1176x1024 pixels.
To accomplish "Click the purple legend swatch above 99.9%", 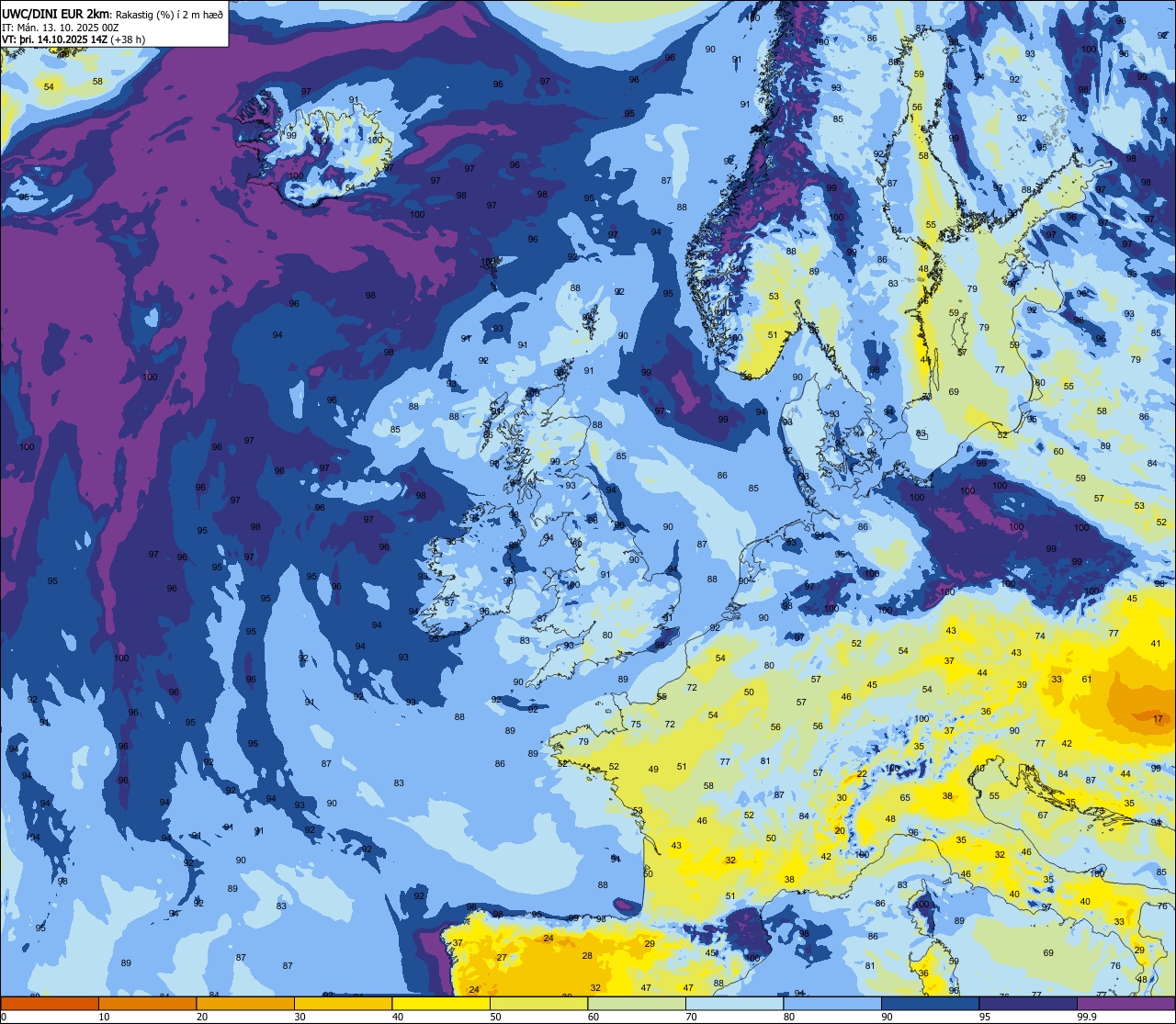I will pyautogui.click(x=1125, y=1004).
